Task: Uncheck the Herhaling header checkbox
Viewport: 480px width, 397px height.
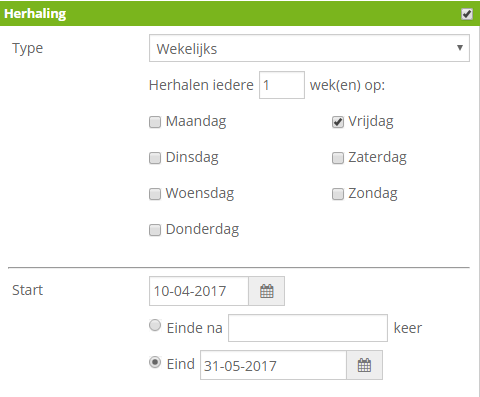Action: [x=467, y=14]
